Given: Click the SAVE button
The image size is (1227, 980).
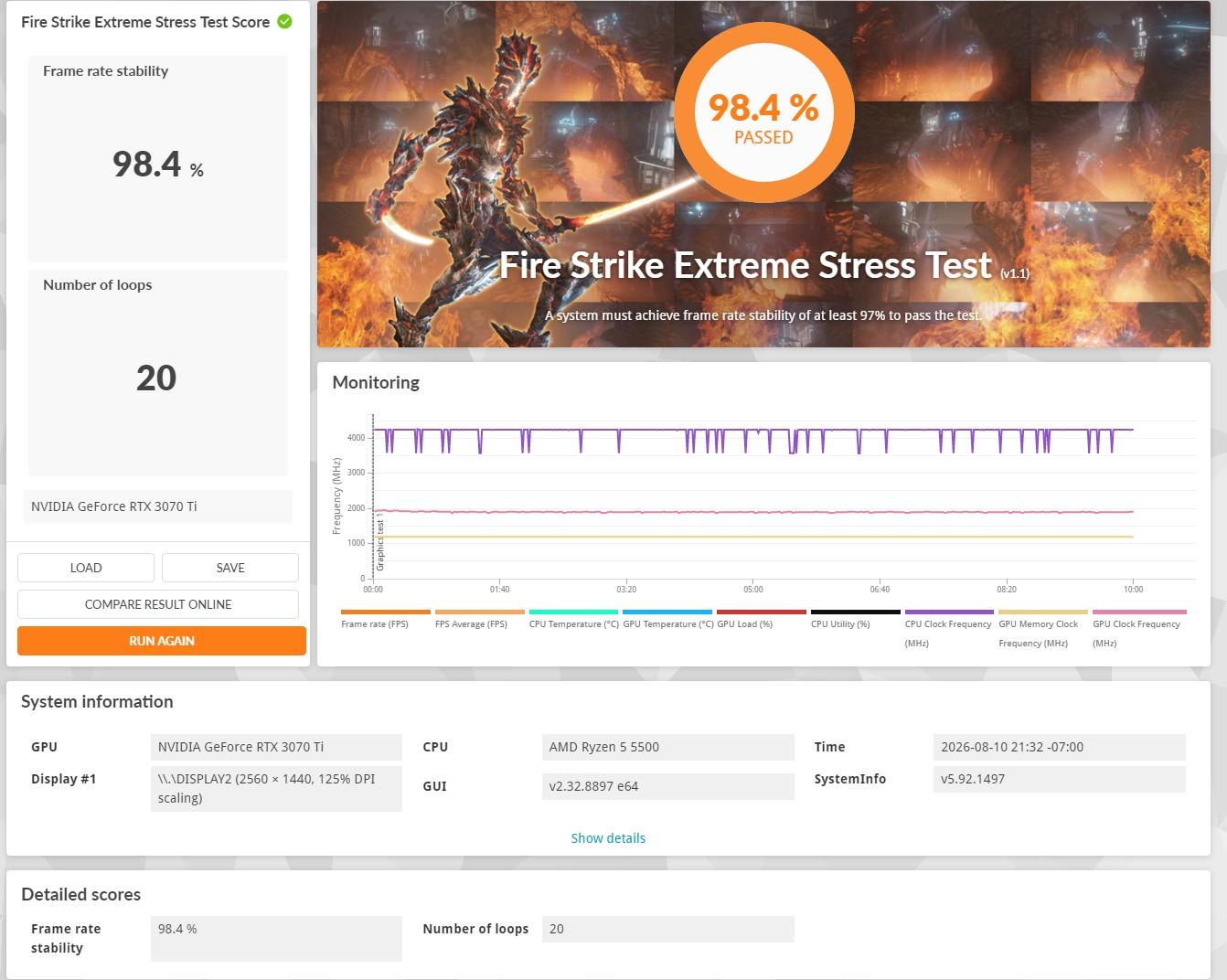Looking at the screenshot, I should click(230, 568).
